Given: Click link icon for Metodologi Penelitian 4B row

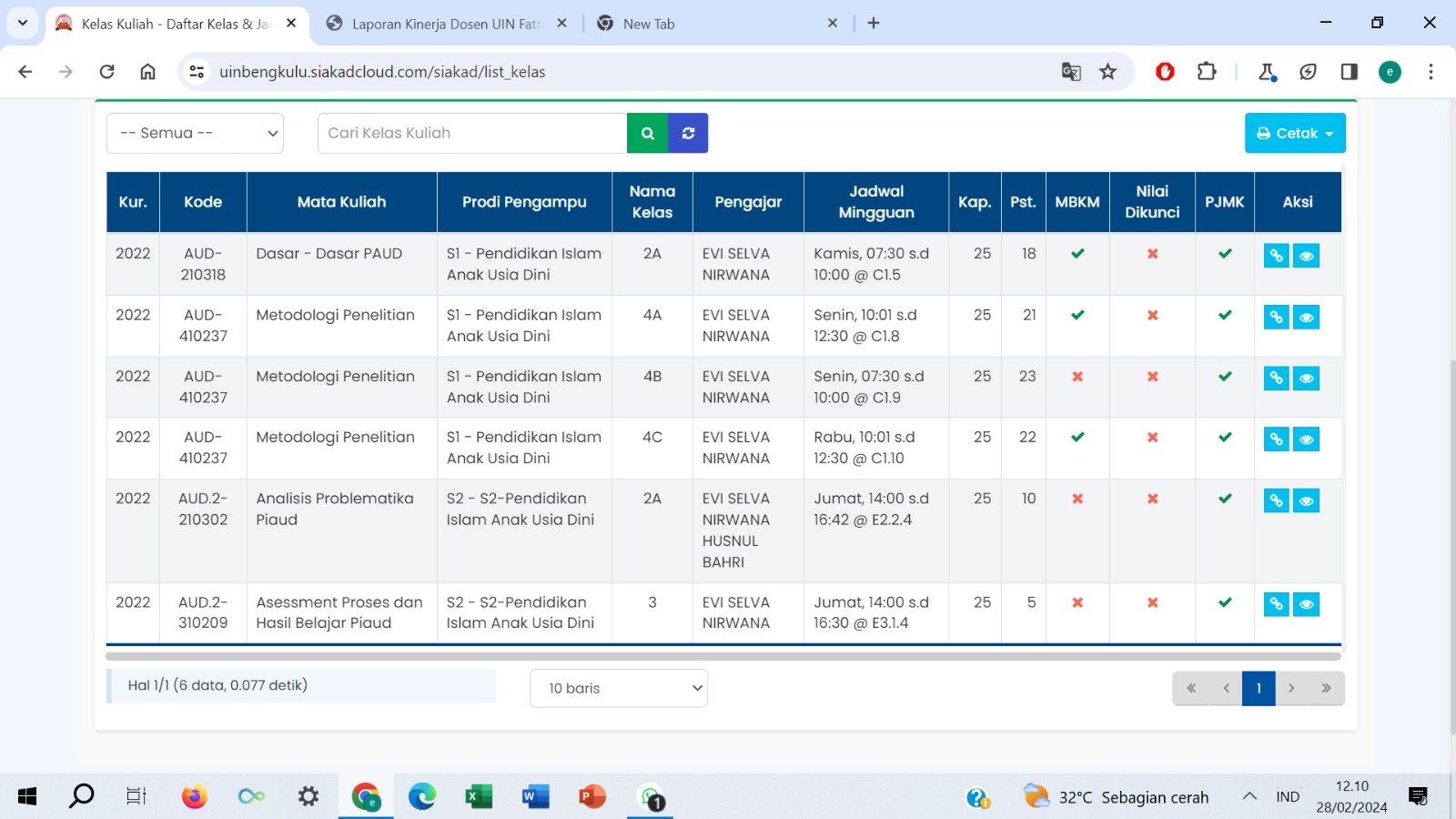Looking at the screenshot, I should [1276, 379].
